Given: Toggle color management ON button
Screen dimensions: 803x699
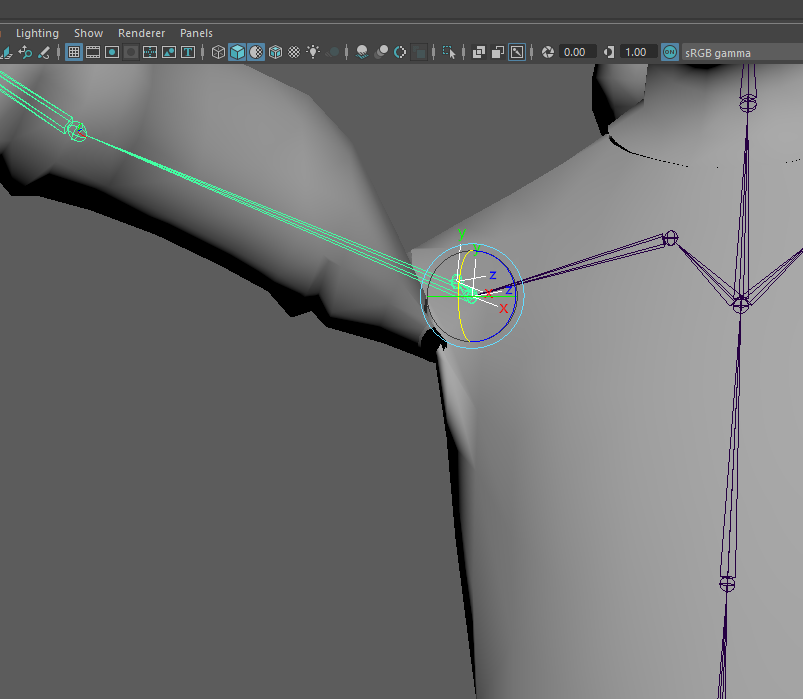Looking at the screenshot, I should pyautogui.click(x=669, y=52).
